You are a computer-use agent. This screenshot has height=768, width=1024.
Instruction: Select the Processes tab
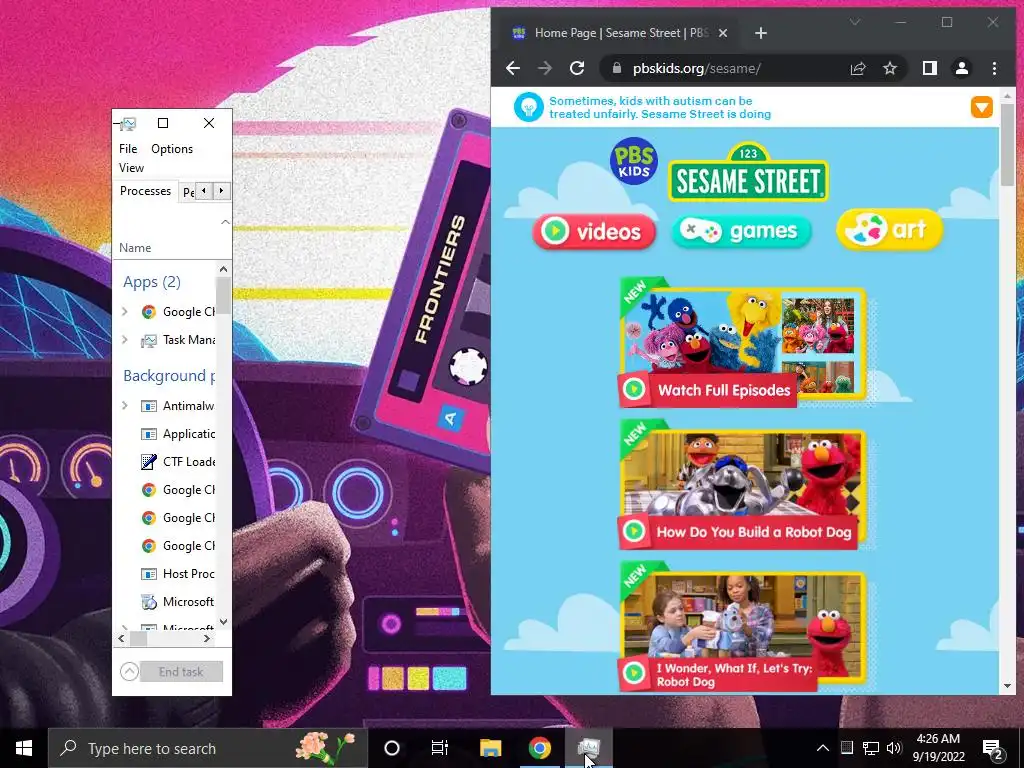(145, 191)
